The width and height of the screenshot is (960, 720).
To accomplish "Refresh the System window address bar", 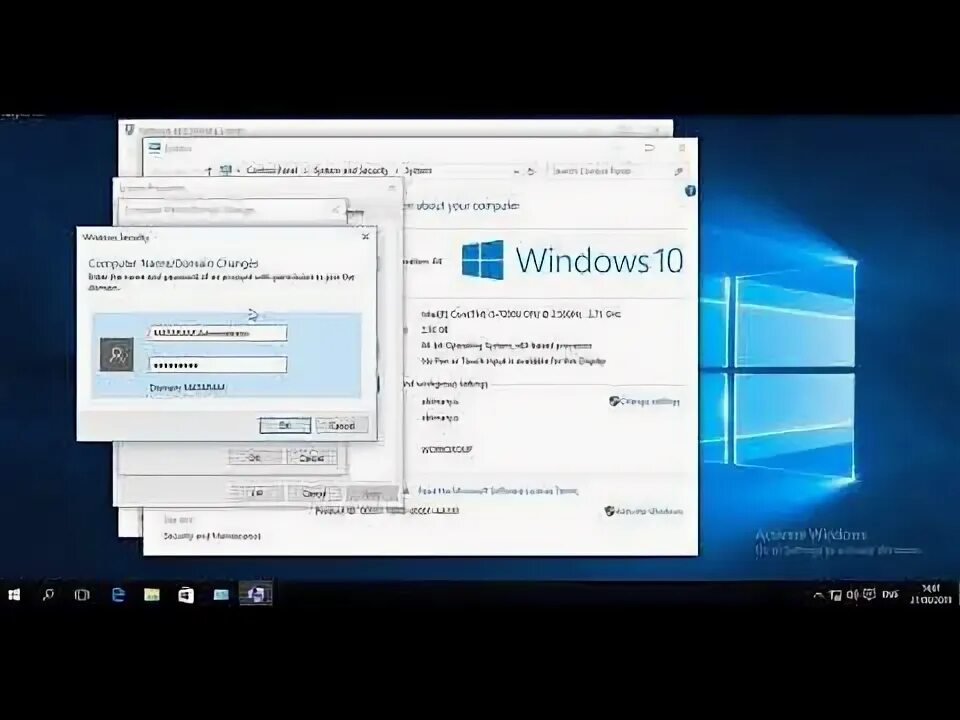I will (x=531, y=172).
